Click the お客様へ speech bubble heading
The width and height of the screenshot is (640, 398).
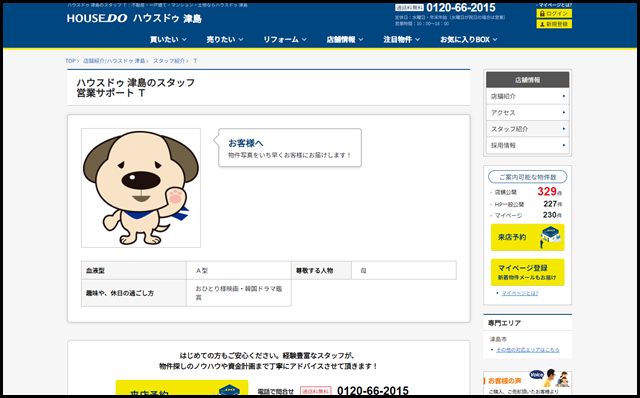tap(246, 143)
